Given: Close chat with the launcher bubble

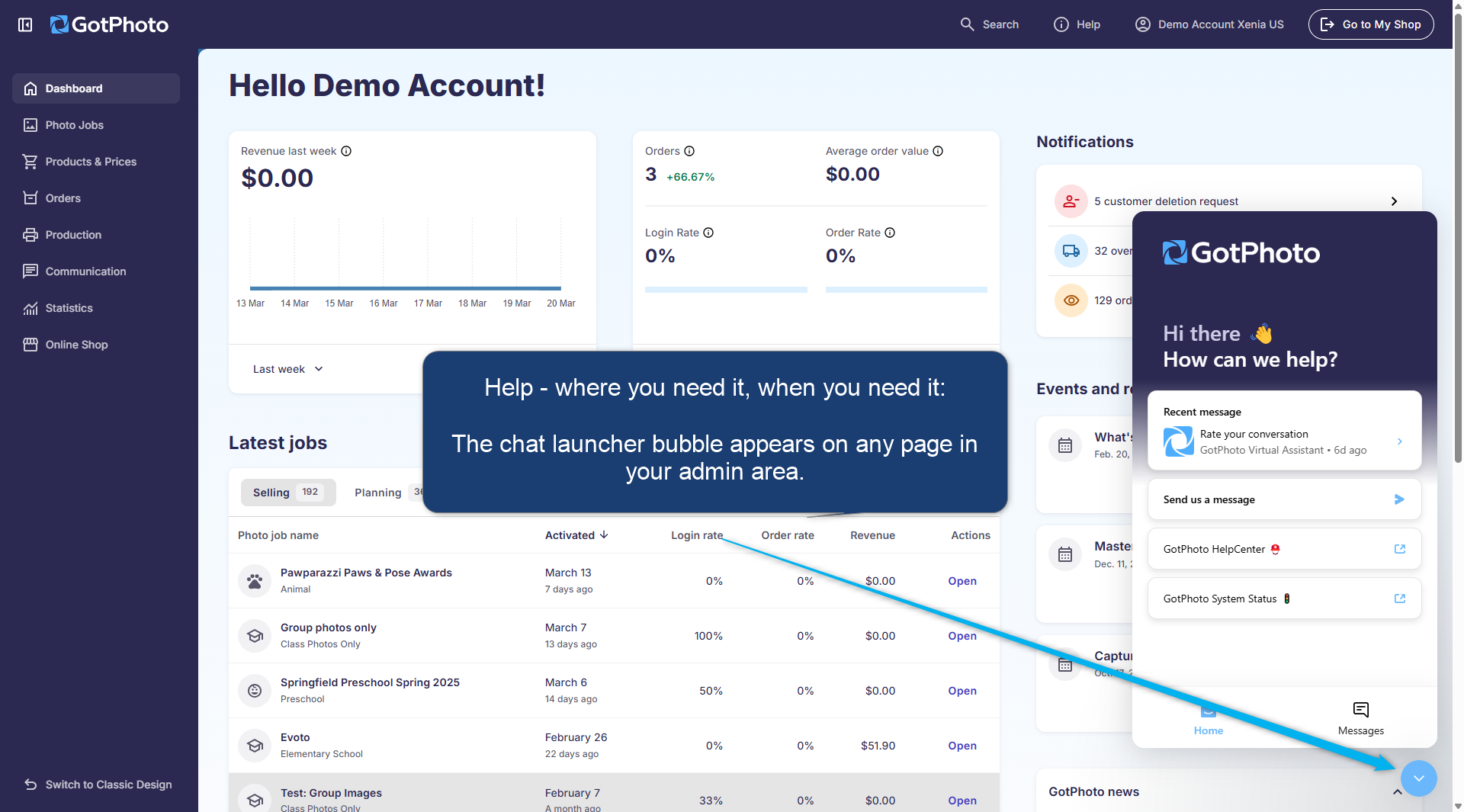Looking at the screenshot, I should (x=1419, y=778).
